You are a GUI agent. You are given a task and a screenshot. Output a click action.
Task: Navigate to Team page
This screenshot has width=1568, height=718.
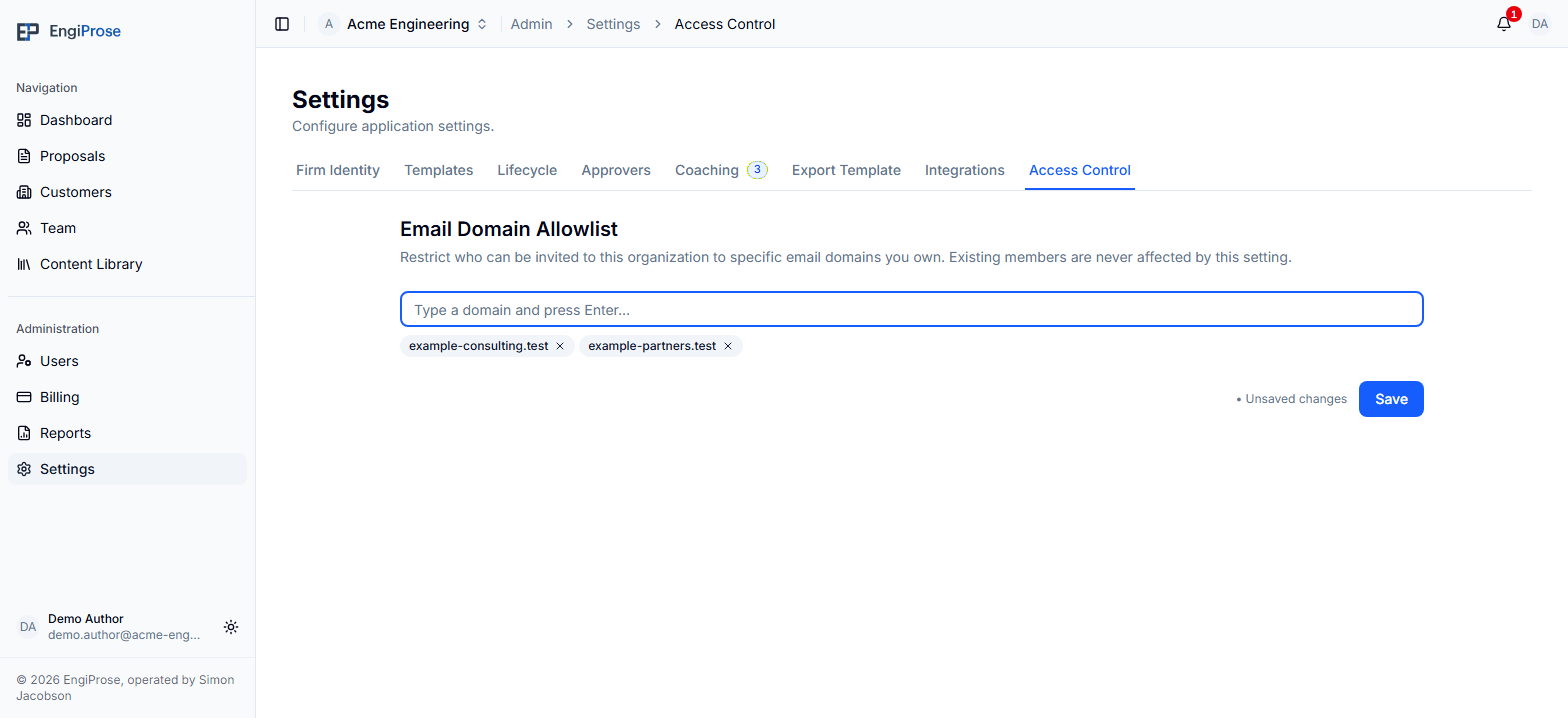coord(127,228)
